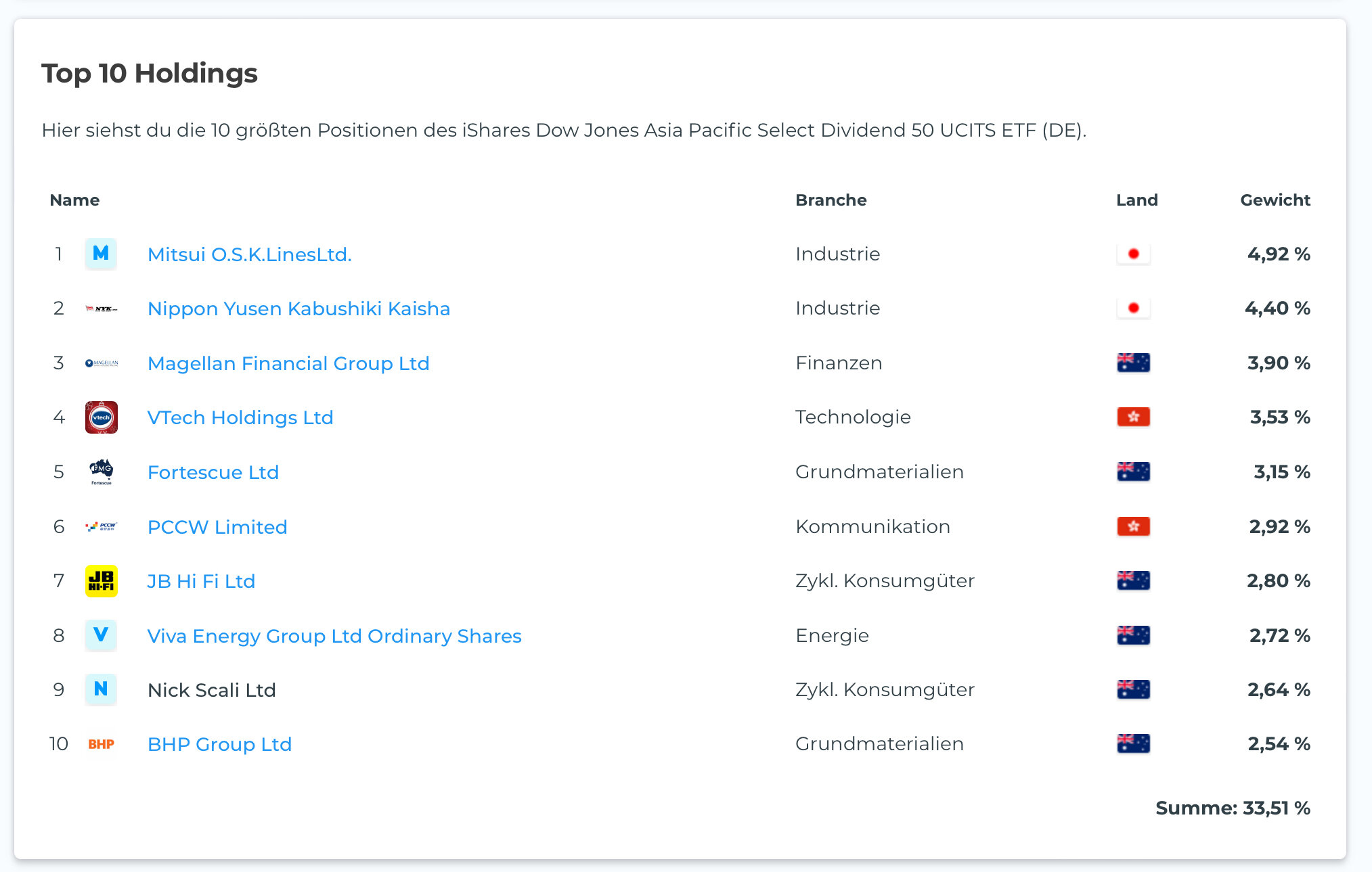Open the VTech Holdings Ltd link
1372x872 pixels.
point(240,417)
